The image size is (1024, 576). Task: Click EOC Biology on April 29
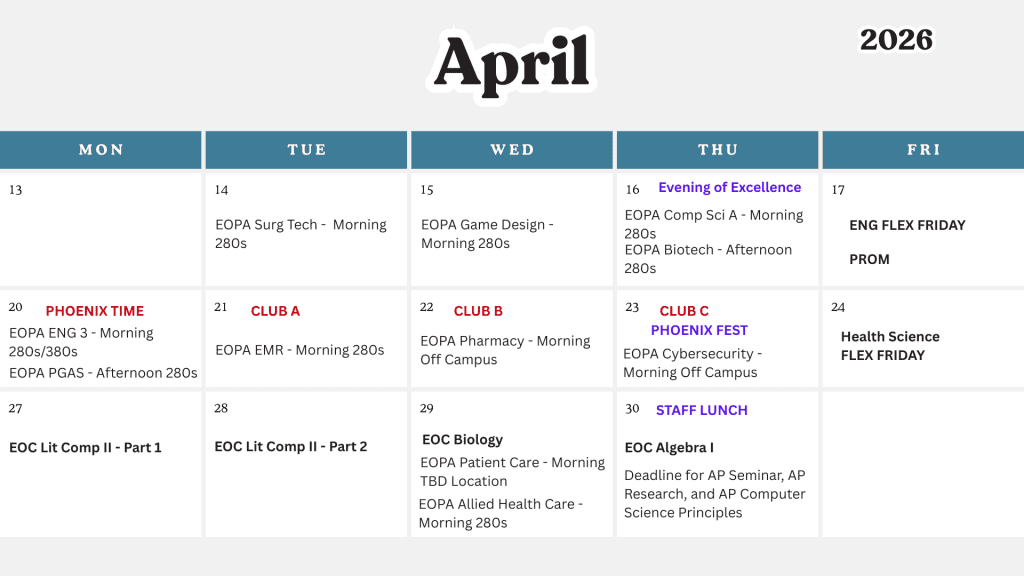point(462,439)
